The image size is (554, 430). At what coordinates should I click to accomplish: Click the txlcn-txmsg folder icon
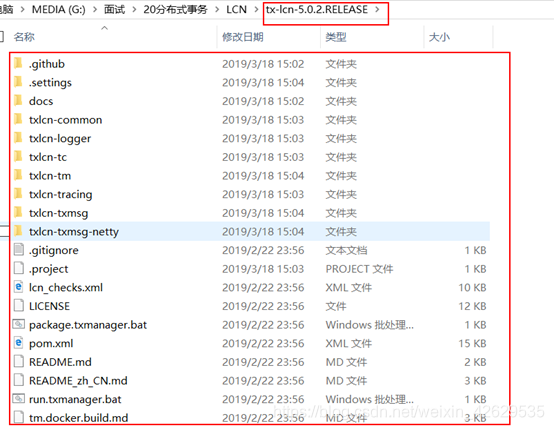pos(18,213)
